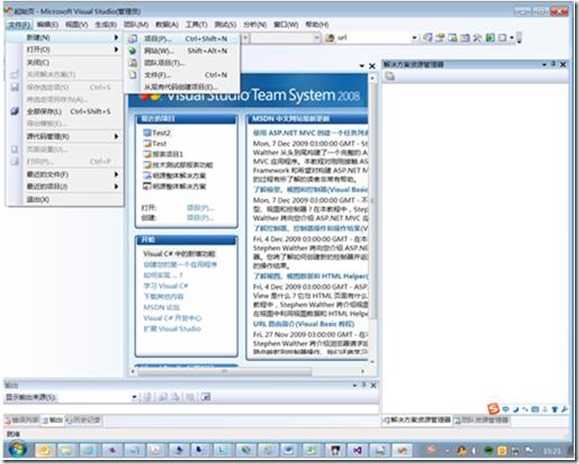The width and height of the screenshot is (579, 464).
Task: Pin the Solution Explorer panel
Action: [x=553, y=64]
